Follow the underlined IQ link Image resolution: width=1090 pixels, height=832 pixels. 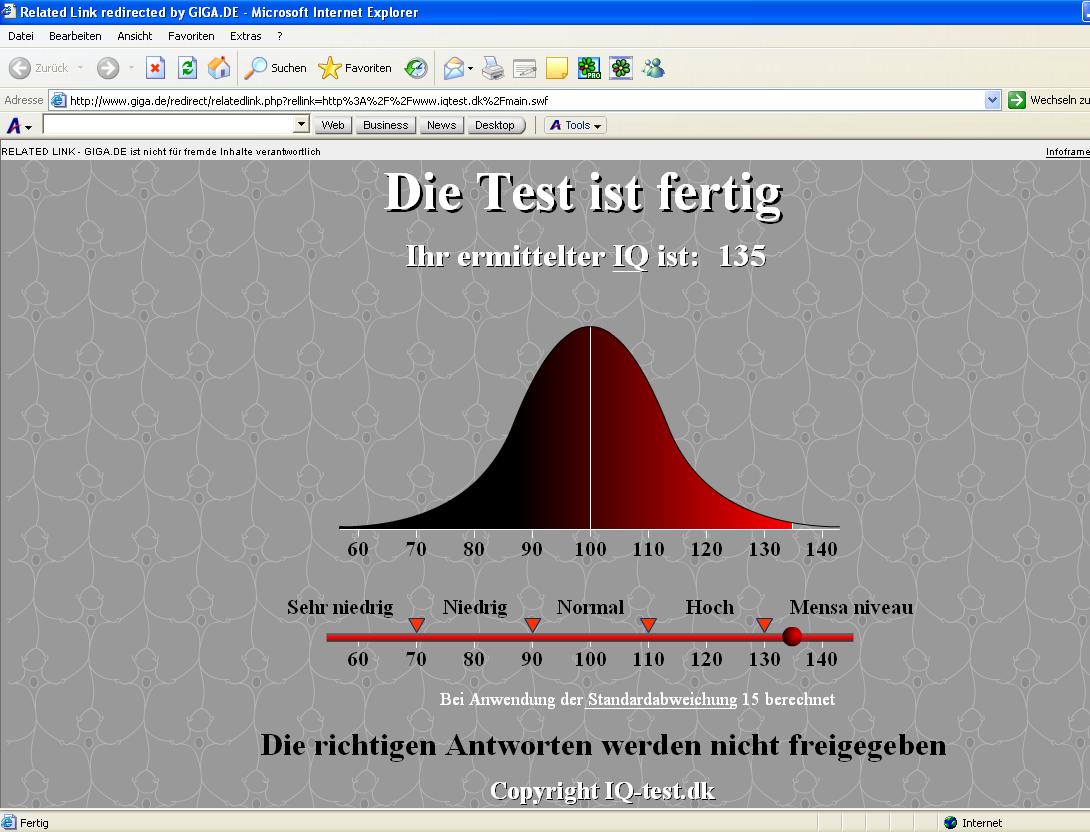(631, 256)
